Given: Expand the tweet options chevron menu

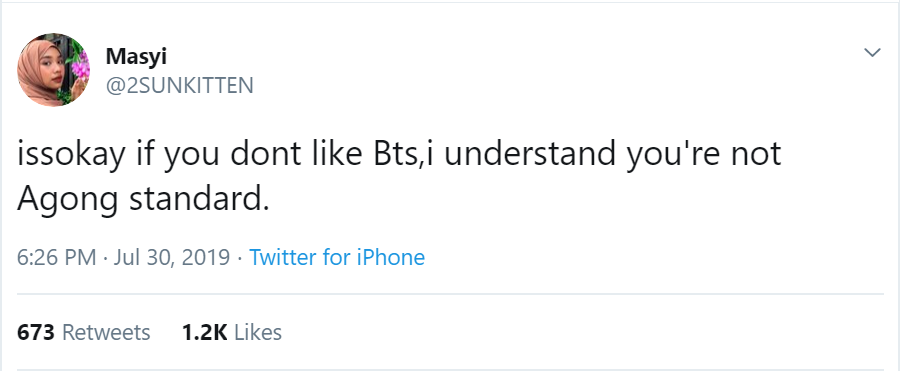Looking at the screenshot, I should [872, 53].
